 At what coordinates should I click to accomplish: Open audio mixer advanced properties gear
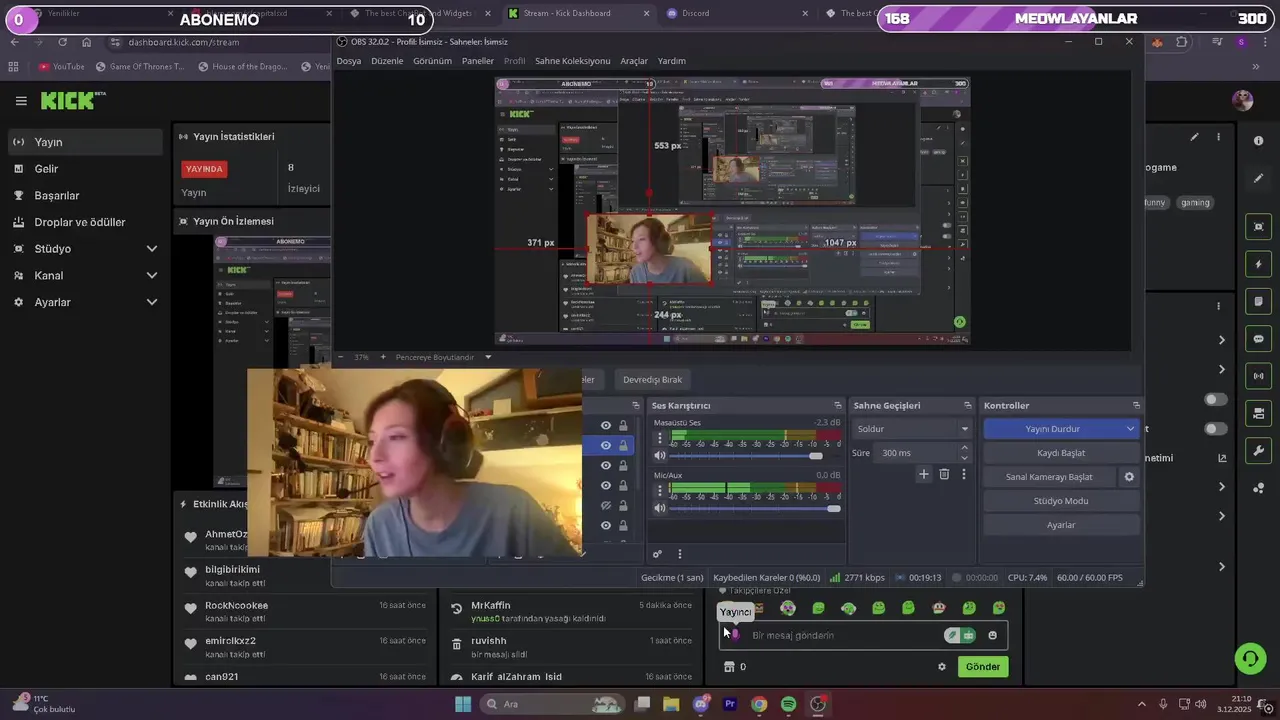pos(657,554)
